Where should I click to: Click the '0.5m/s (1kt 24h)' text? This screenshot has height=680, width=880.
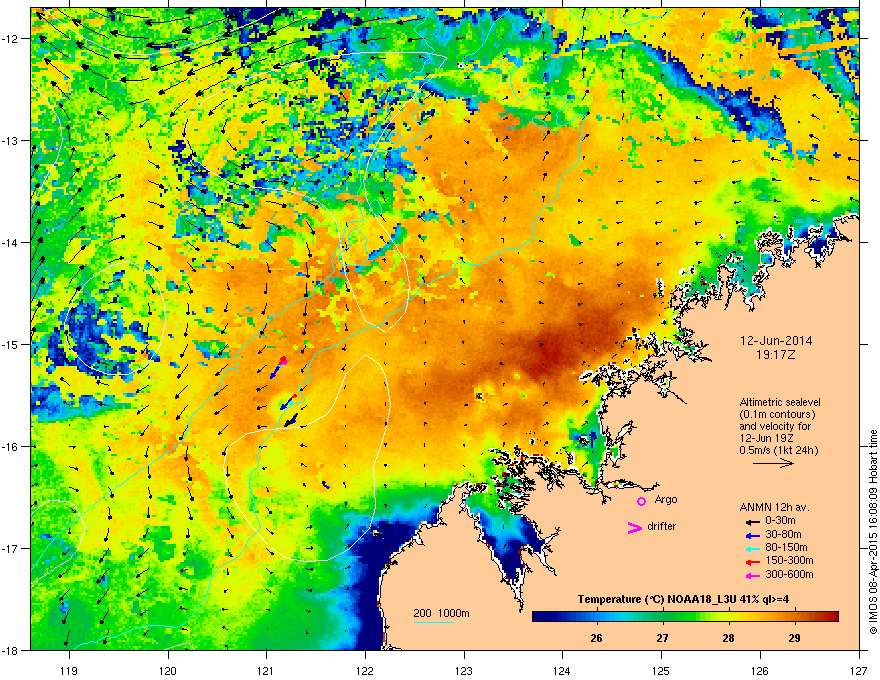(778, 450)
